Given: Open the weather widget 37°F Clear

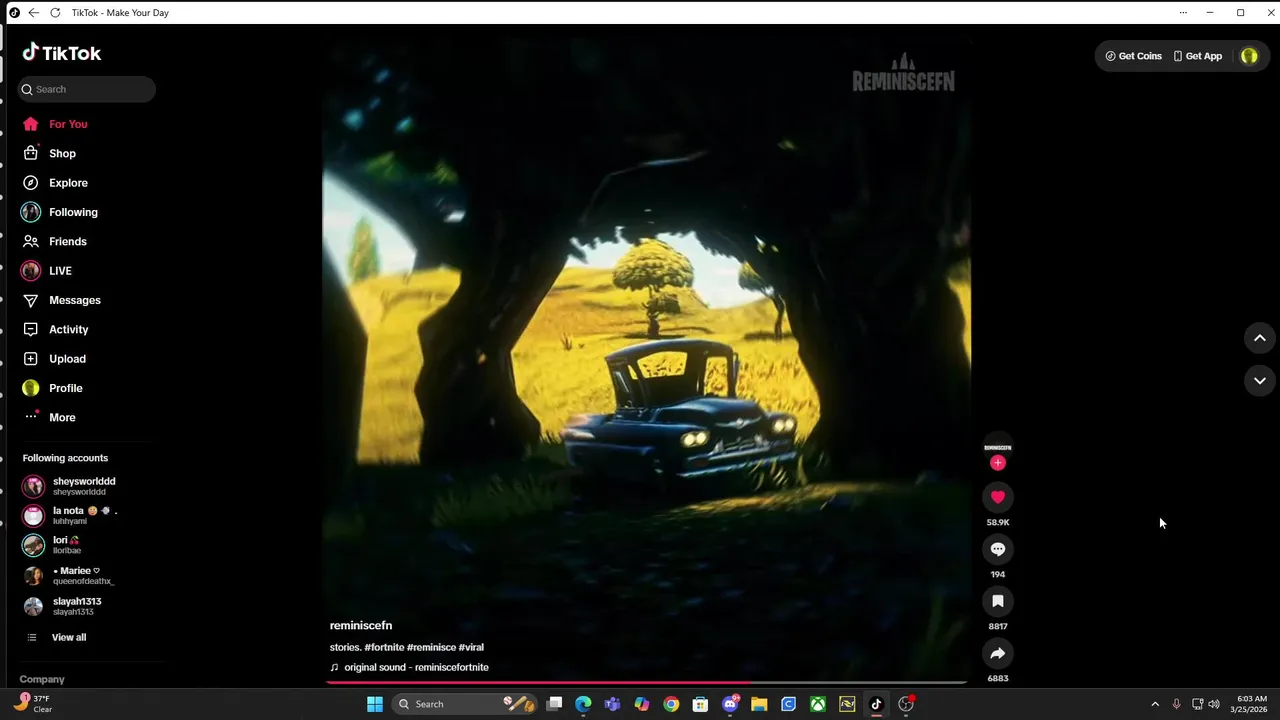Looking at the screenshot, I should [x=32, y=704].
